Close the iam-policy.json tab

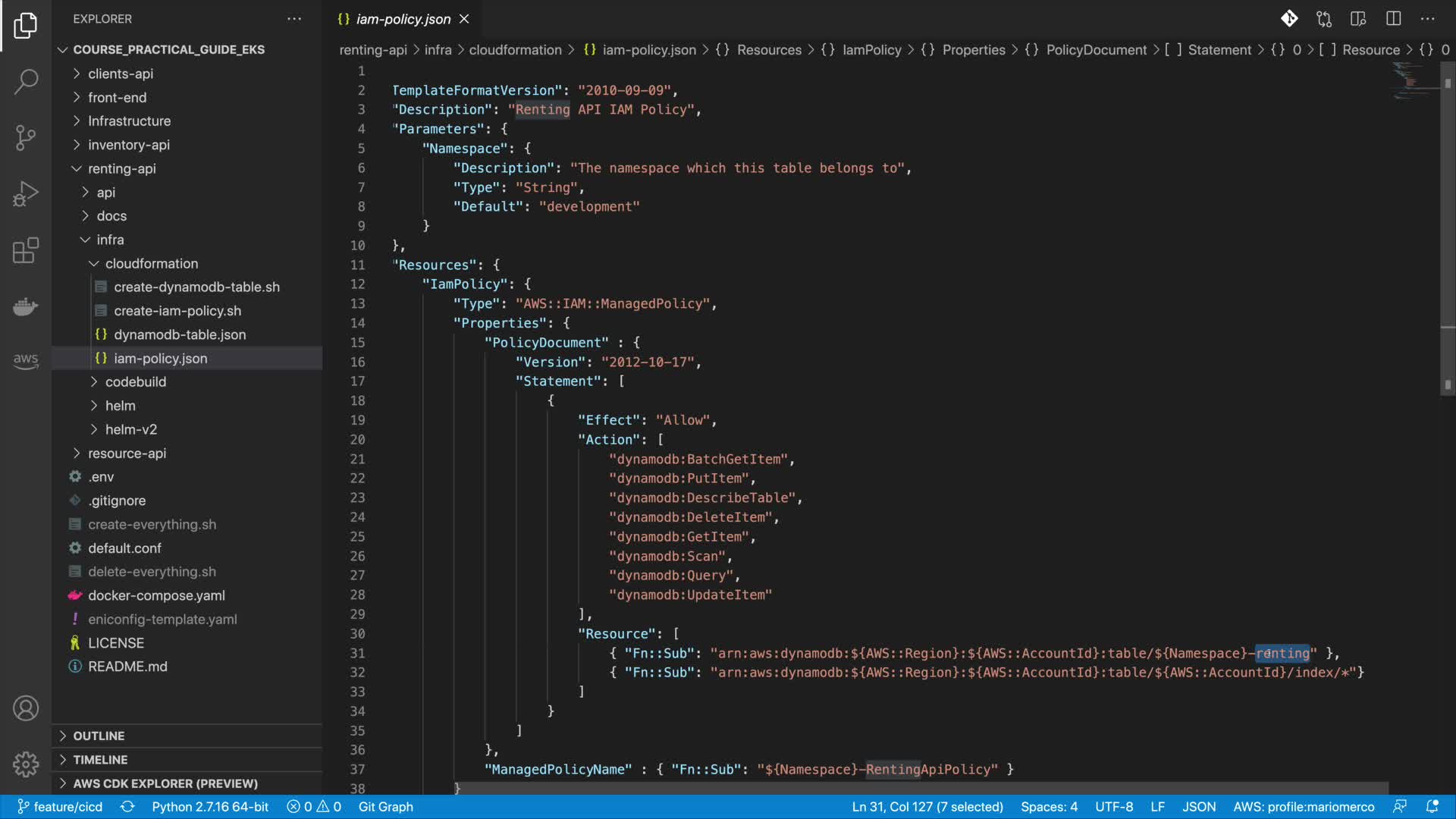(x=464, y=19)
